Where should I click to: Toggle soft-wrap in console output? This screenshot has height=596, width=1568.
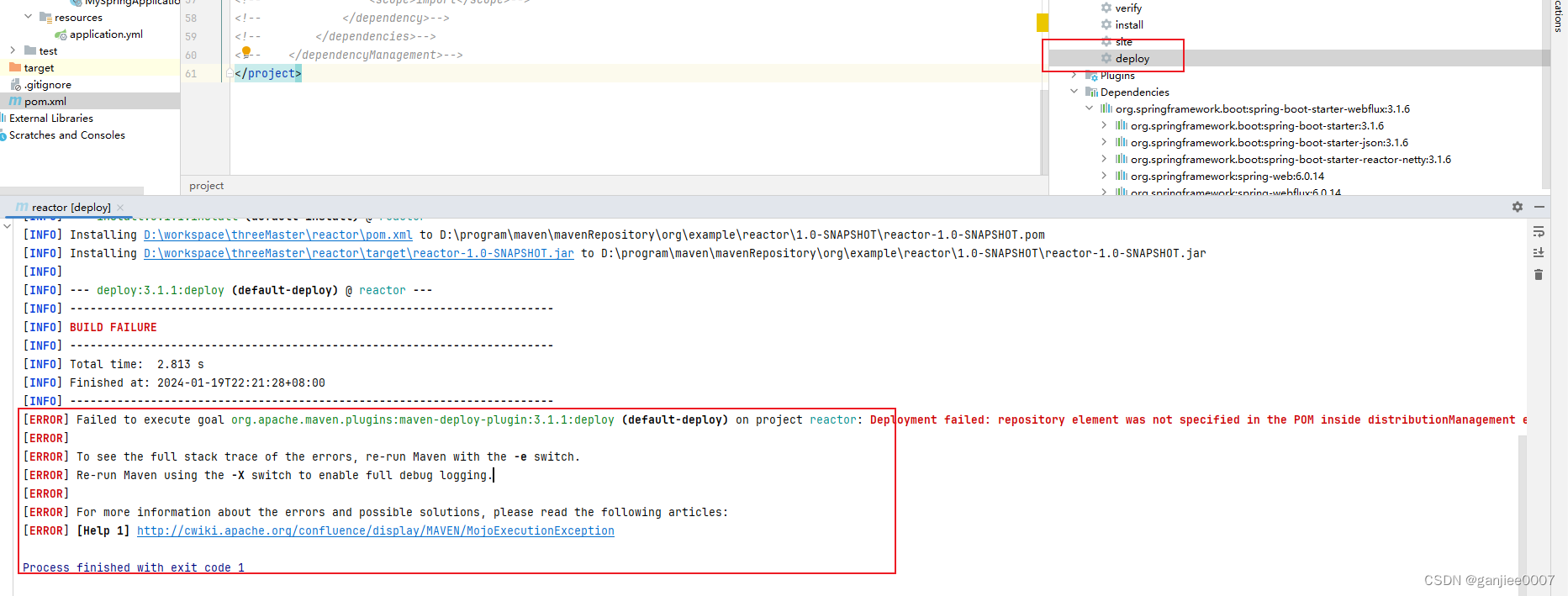(1539, 232)
